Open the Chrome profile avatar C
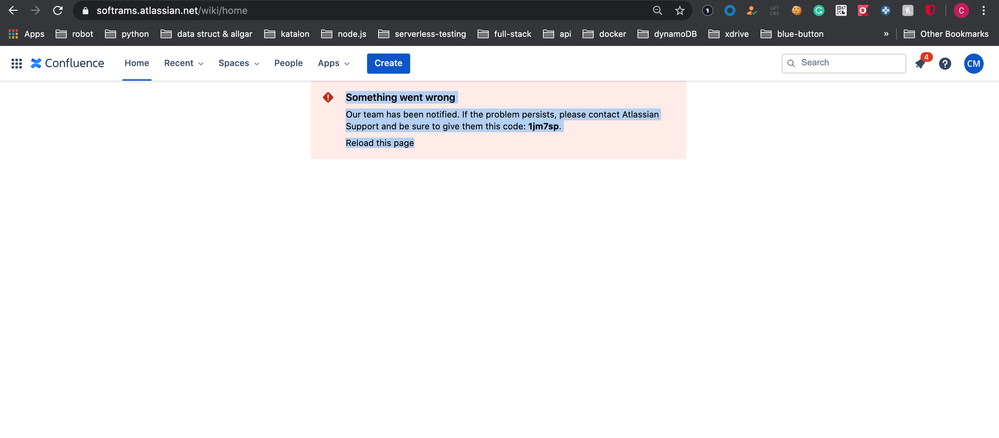 pyautogui.click(x=961, y=10)
